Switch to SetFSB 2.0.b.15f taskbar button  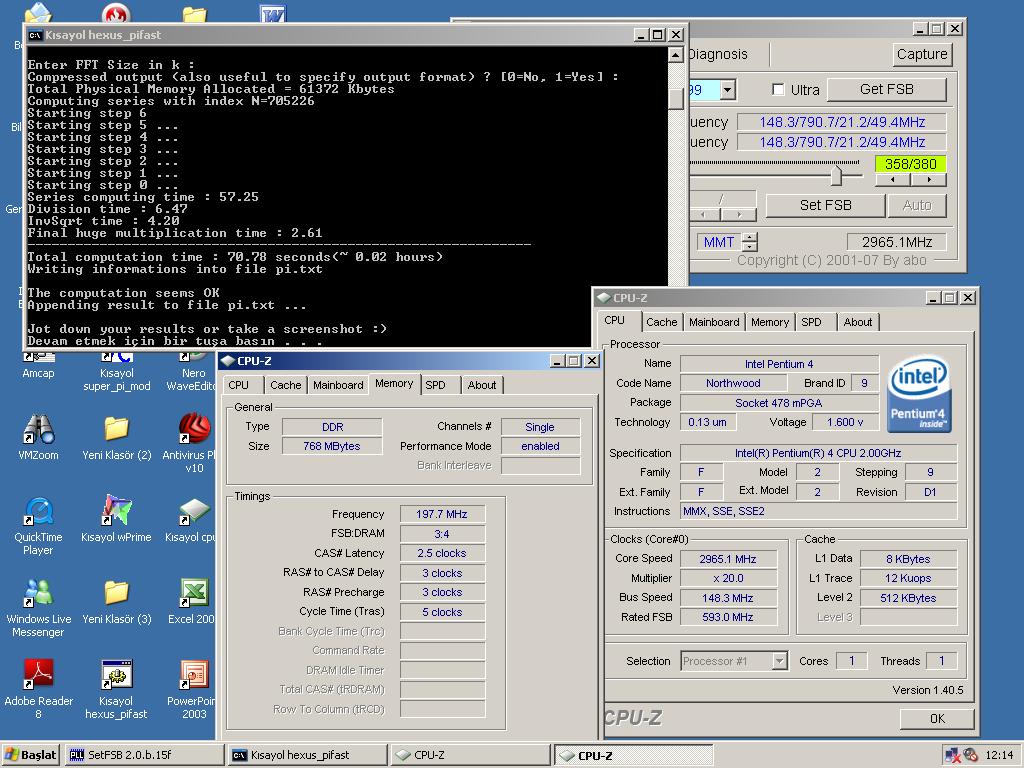144,755
